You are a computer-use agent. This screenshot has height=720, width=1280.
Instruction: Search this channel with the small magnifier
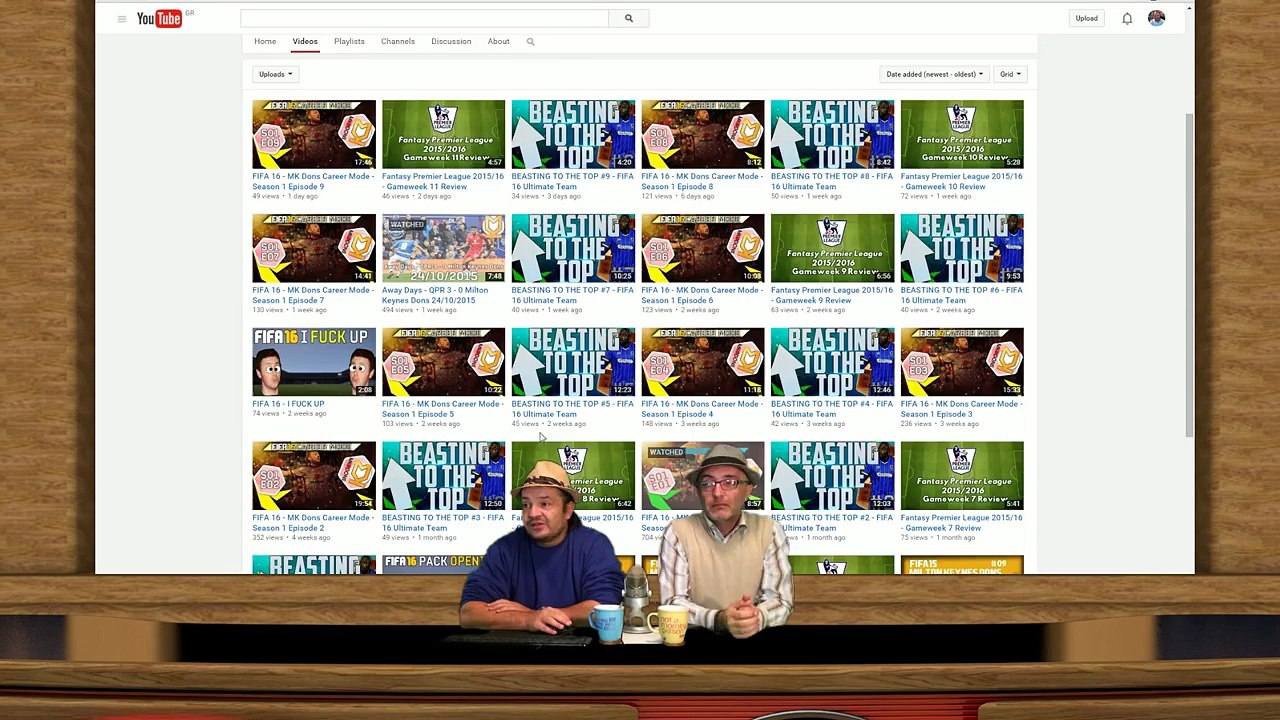(530, 42)
